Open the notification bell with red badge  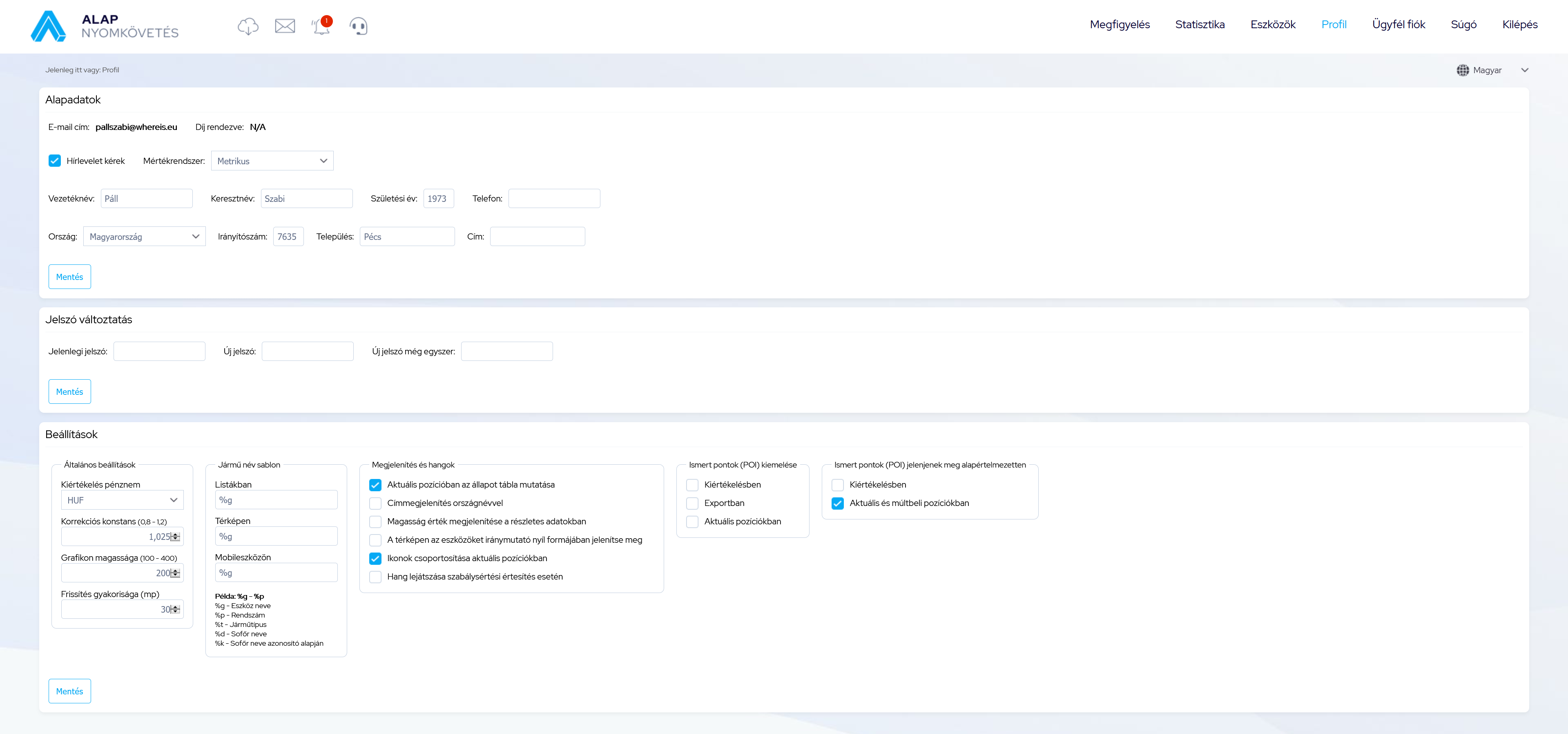click(x=321, y=27)
